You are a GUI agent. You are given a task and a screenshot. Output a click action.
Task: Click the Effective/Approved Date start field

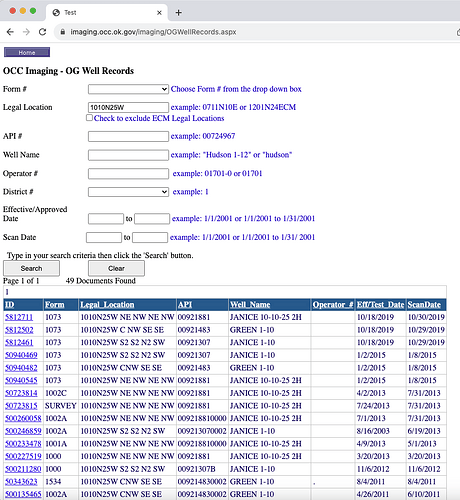tap(106, 219)
